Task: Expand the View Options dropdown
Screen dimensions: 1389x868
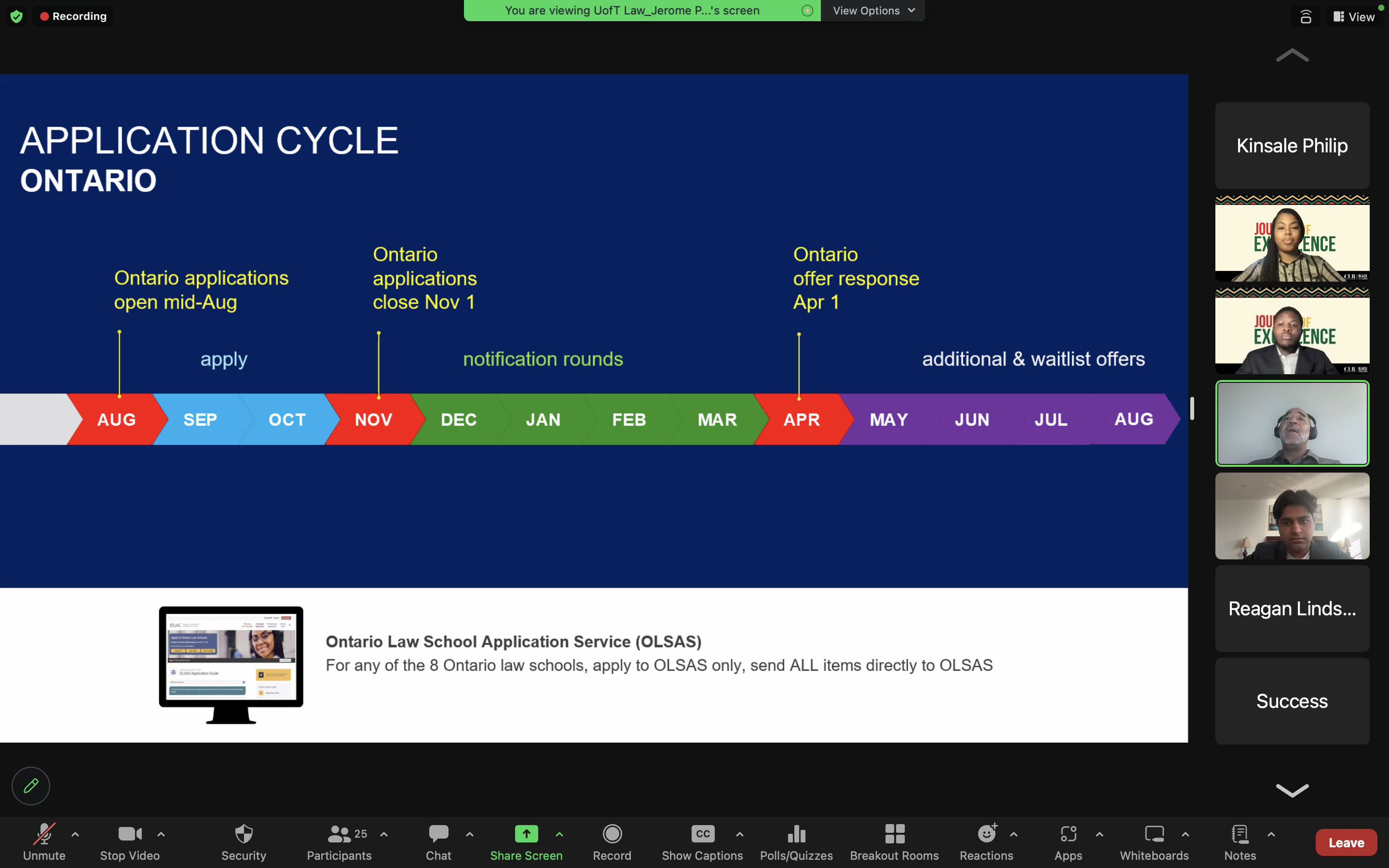Action: click(873, 10)
